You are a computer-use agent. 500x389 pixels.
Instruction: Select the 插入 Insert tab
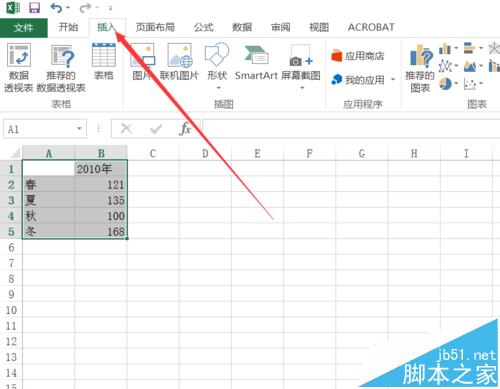click(x=107, y=27)
